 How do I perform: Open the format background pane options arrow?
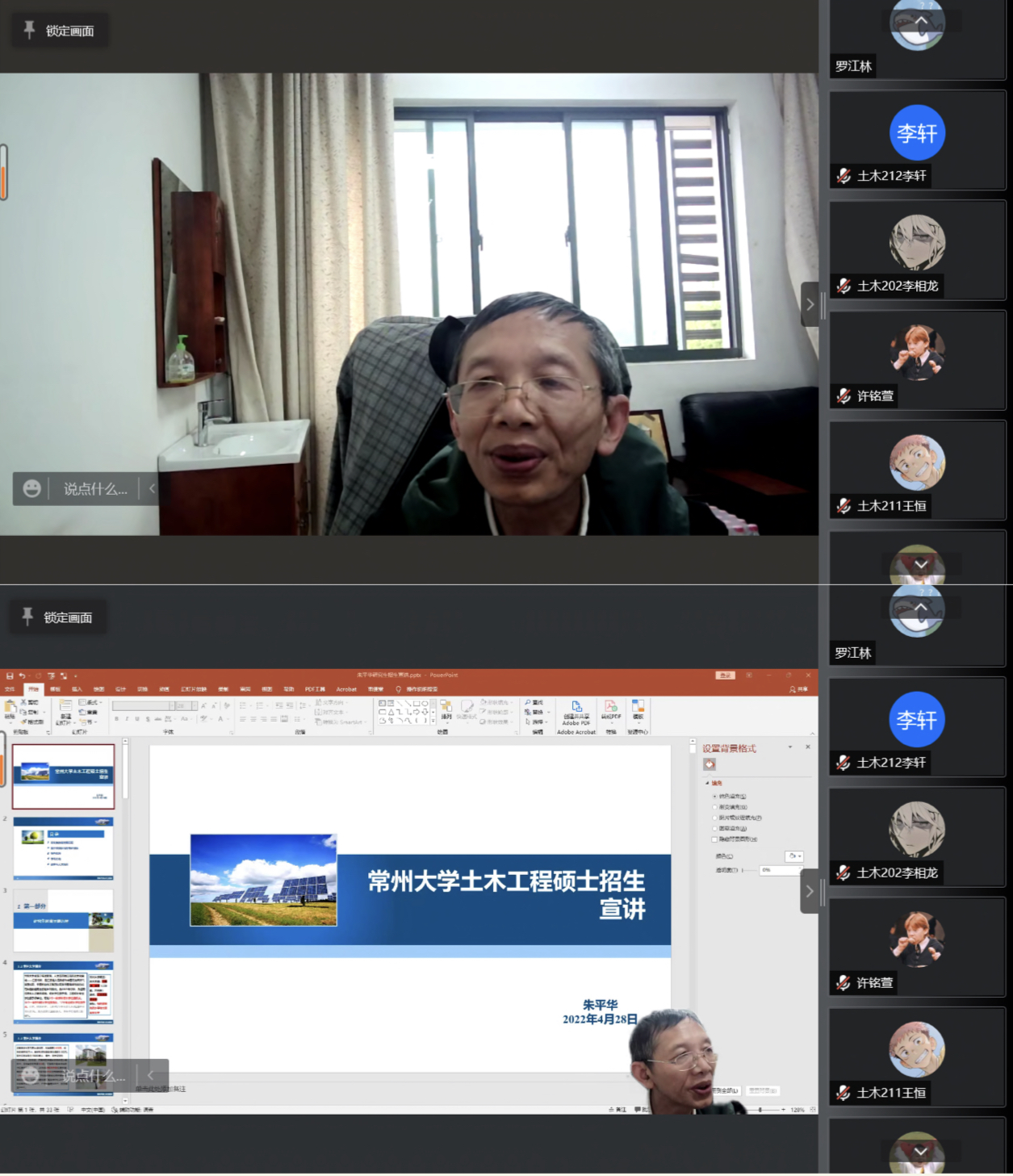click(x=790, y=747)
